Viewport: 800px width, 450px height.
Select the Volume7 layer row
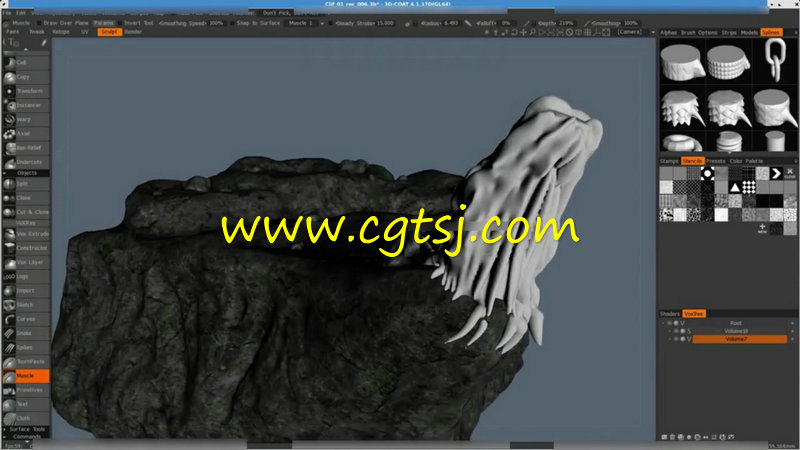(739, 339)
